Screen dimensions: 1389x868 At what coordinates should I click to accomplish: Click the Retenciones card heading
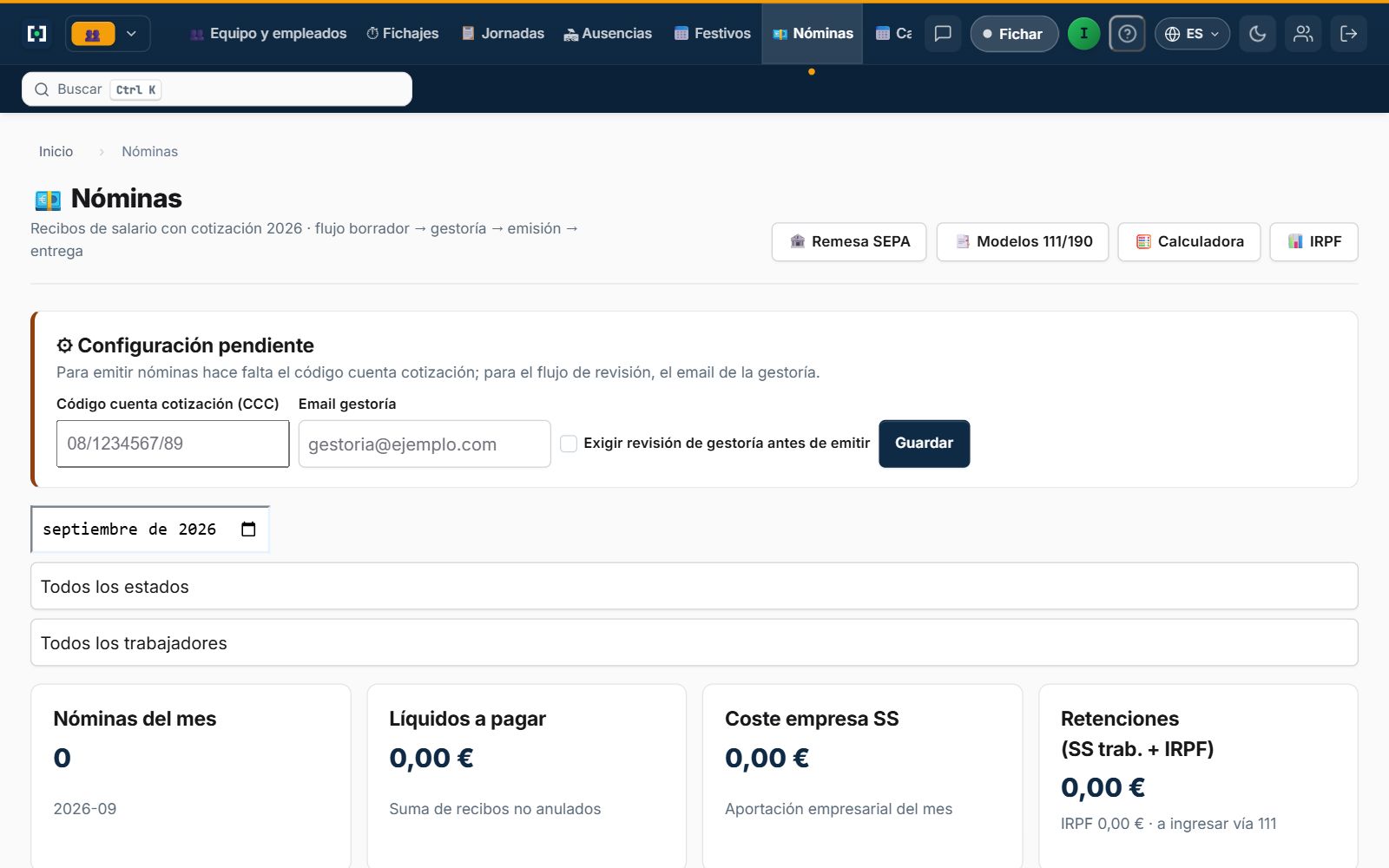(1137, 733)
